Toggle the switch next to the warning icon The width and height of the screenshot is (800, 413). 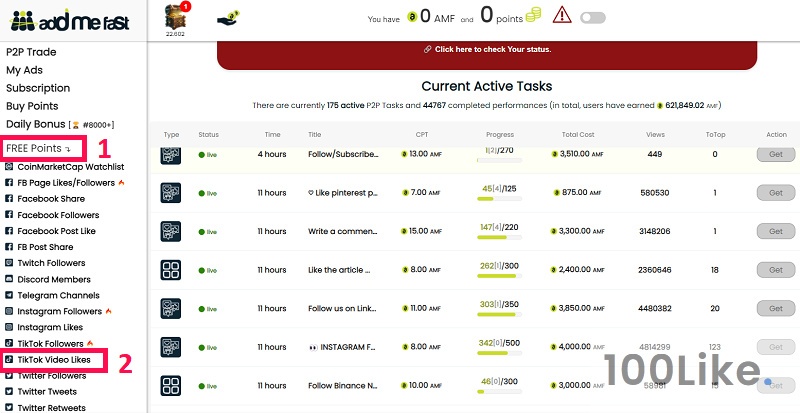click(593, 17)
